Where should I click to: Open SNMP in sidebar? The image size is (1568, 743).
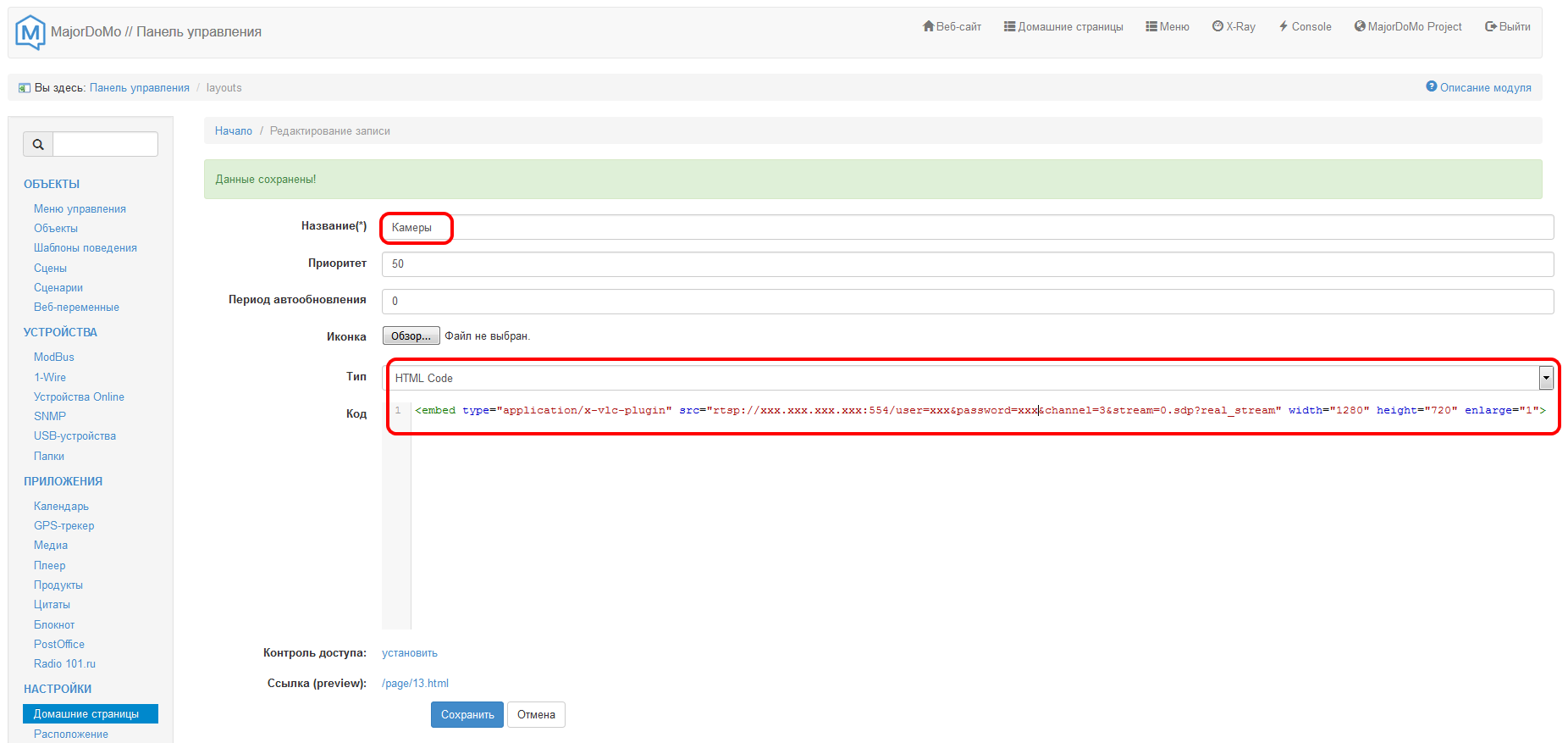click(x=50, y=417)
